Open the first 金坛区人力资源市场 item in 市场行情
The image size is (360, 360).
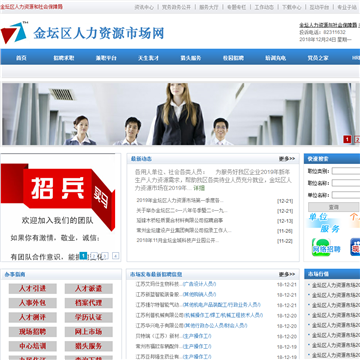[x=336, y=285]
